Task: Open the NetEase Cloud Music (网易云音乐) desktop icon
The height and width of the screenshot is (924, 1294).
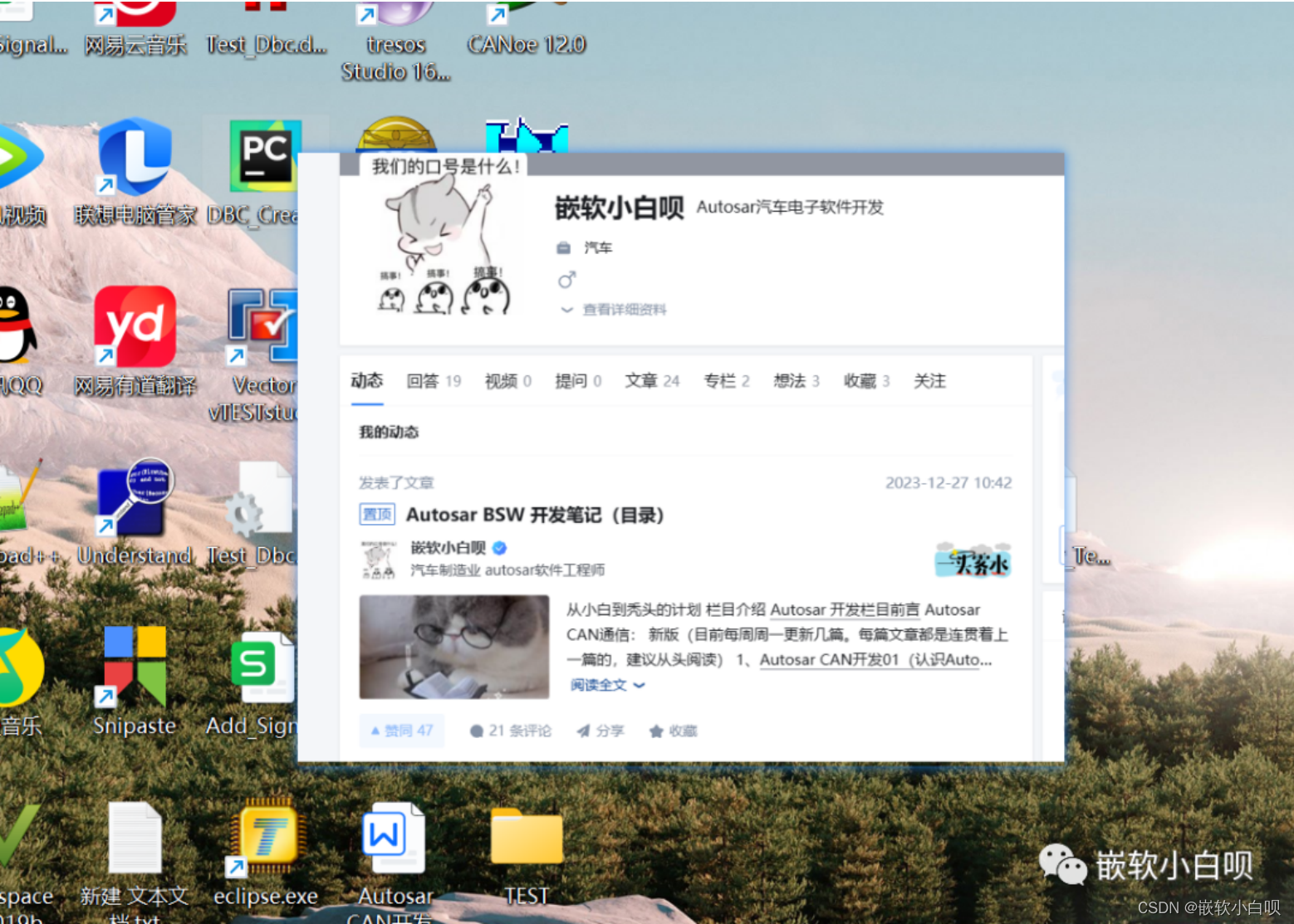Action: 135,29
